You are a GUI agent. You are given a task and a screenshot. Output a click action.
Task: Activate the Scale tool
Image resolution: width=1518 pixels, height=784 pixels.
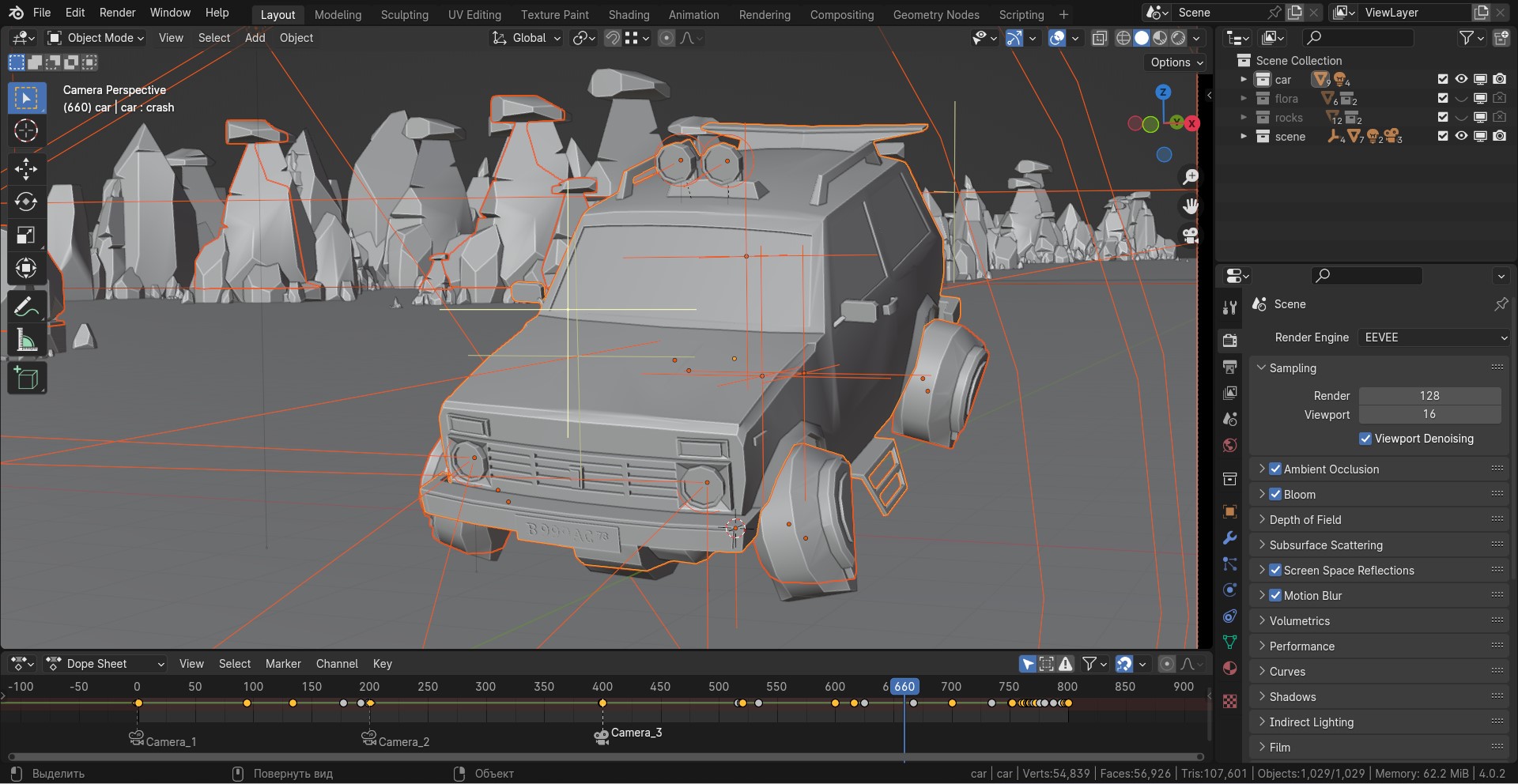(26, 235)
